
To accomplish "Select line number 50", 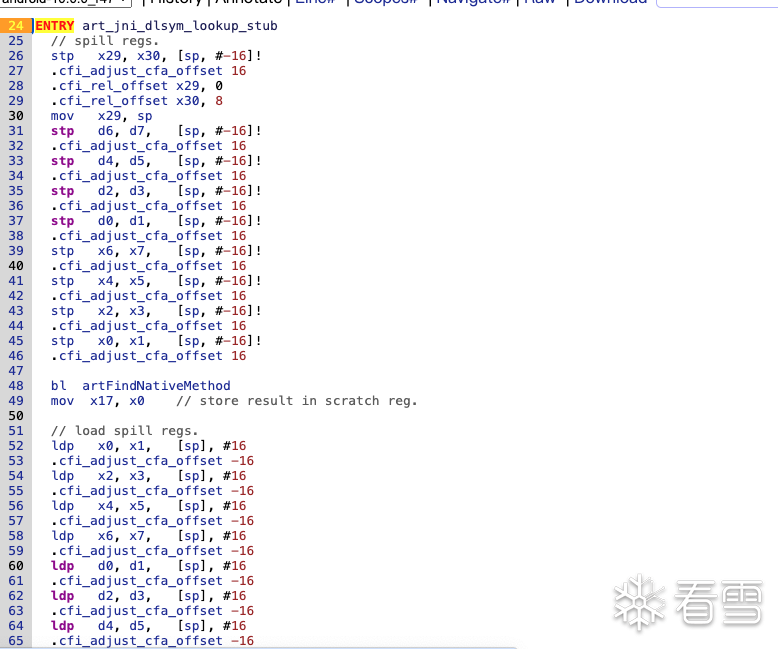I will tap(16, 415).
